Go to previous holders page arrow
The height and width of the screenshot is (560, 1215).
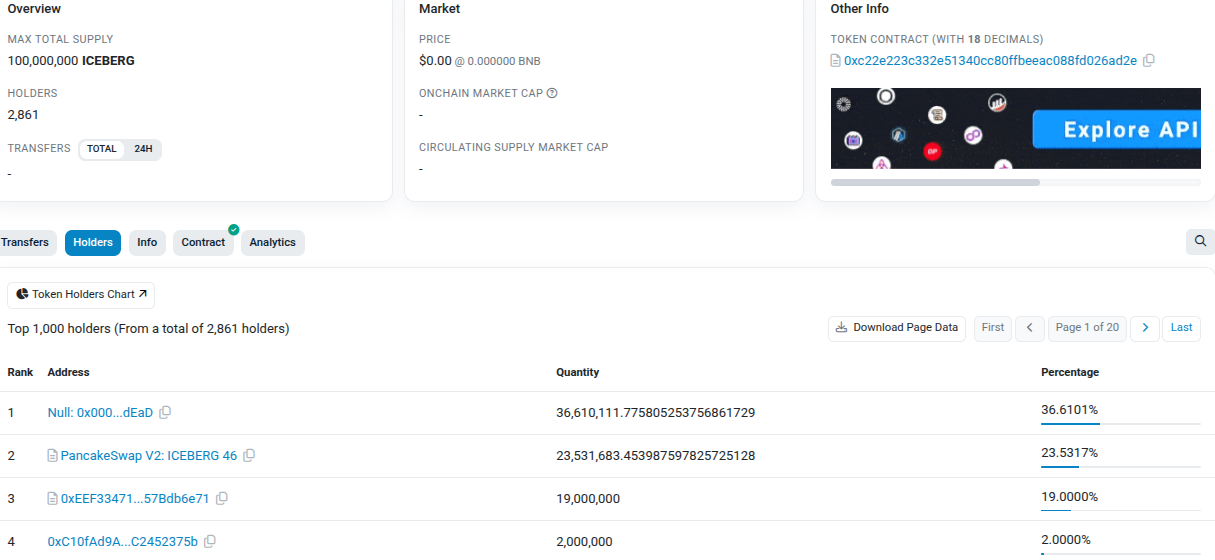click(1030, 328)
